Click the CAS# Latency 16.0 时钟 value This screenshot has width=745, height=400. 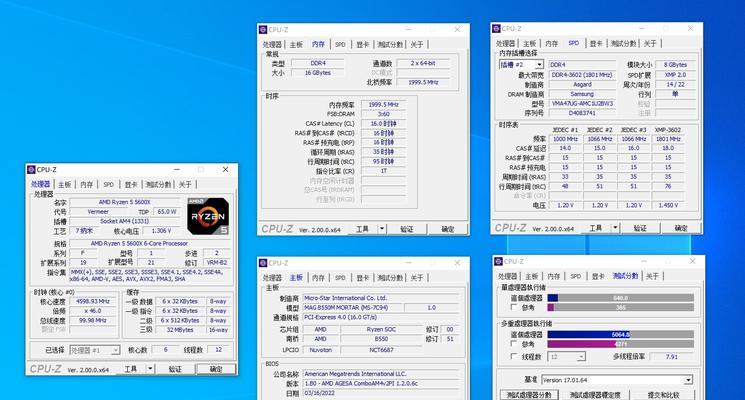pos(383,124)
